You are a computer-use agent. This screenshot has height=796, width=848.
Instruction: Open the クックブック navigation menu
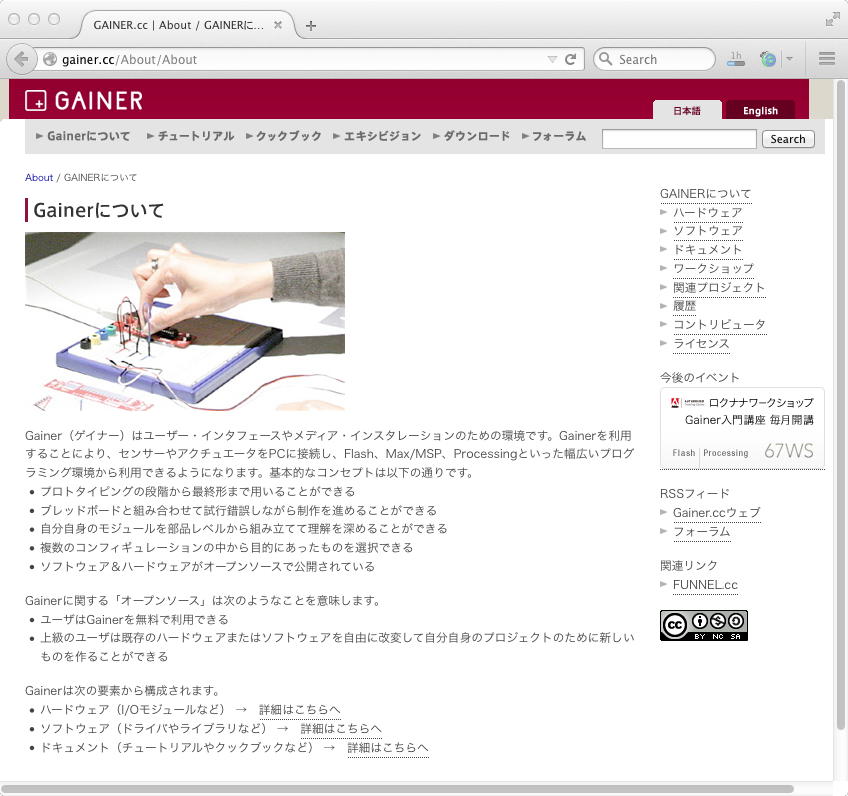coord(284,136)
